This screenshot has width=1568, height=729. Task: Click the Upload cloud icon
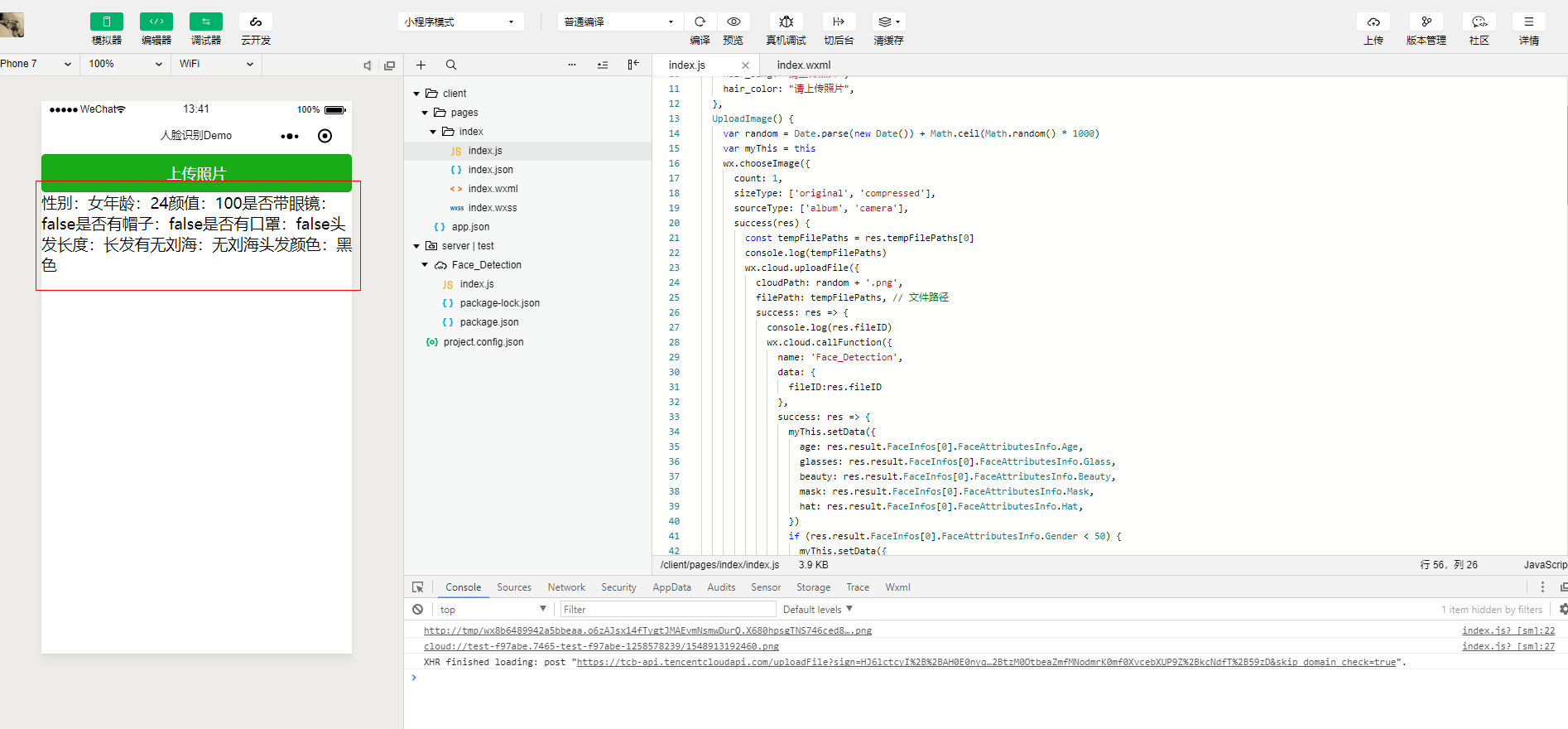point(1373,22)
